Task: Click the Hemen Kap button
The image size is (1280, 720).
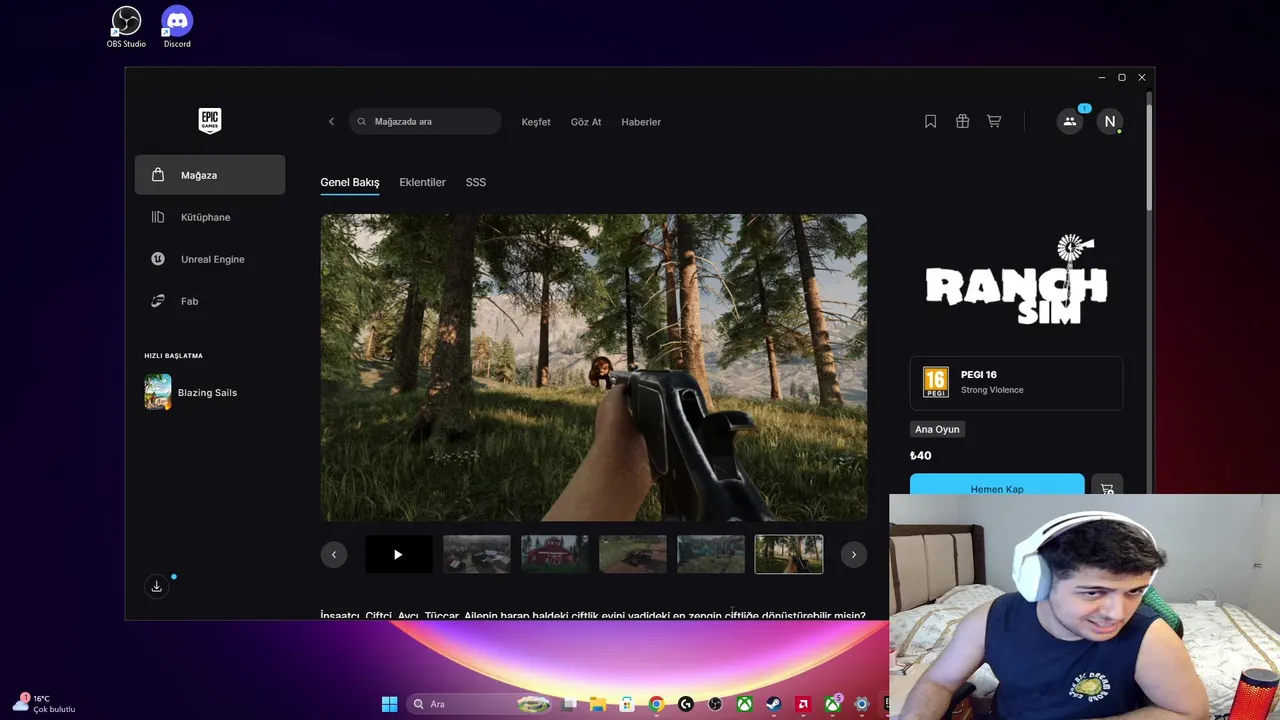Action: 997,484
